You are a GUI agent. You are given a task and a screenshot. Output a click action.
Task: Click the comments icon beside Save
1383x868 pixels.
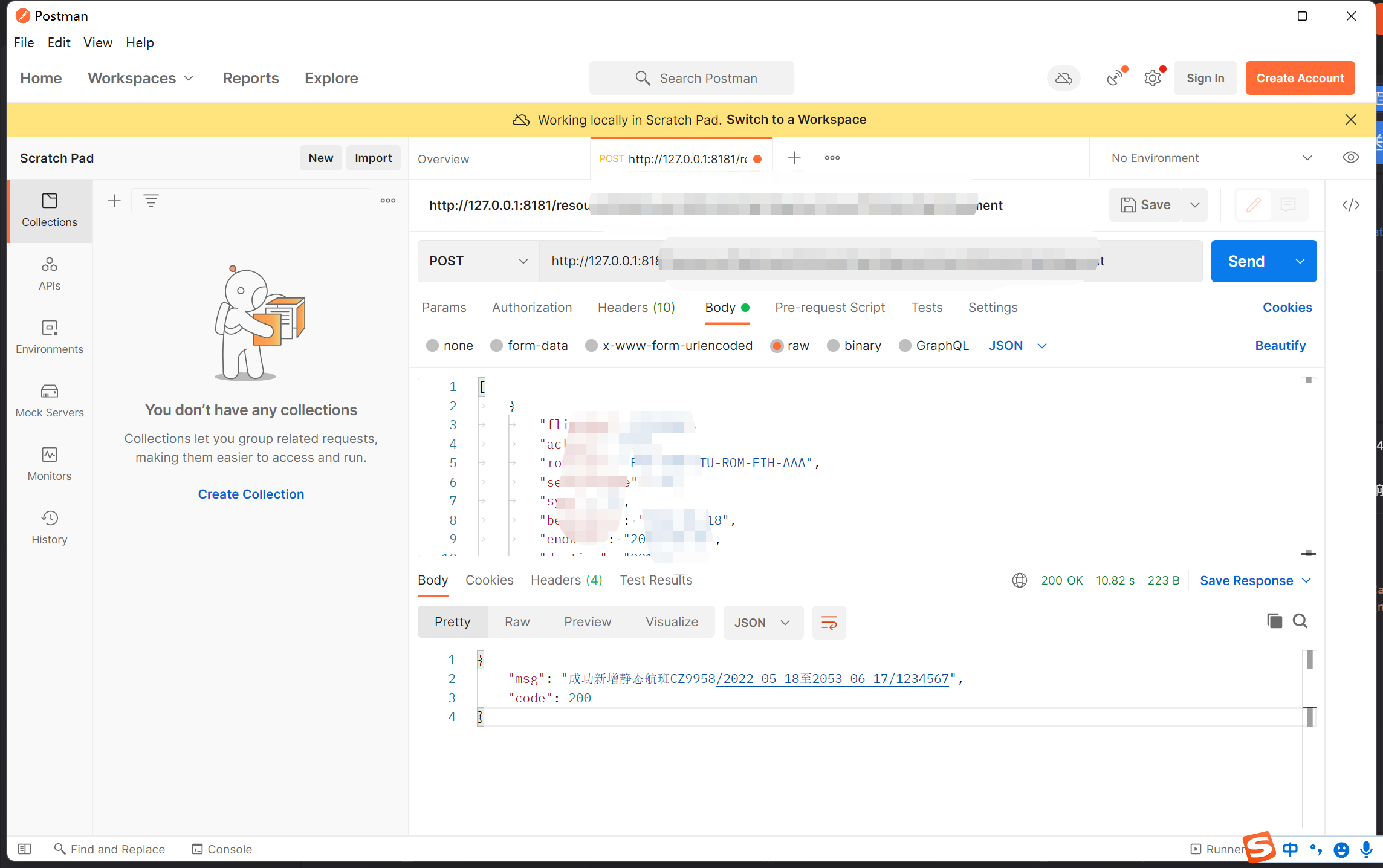[1288, 205]
